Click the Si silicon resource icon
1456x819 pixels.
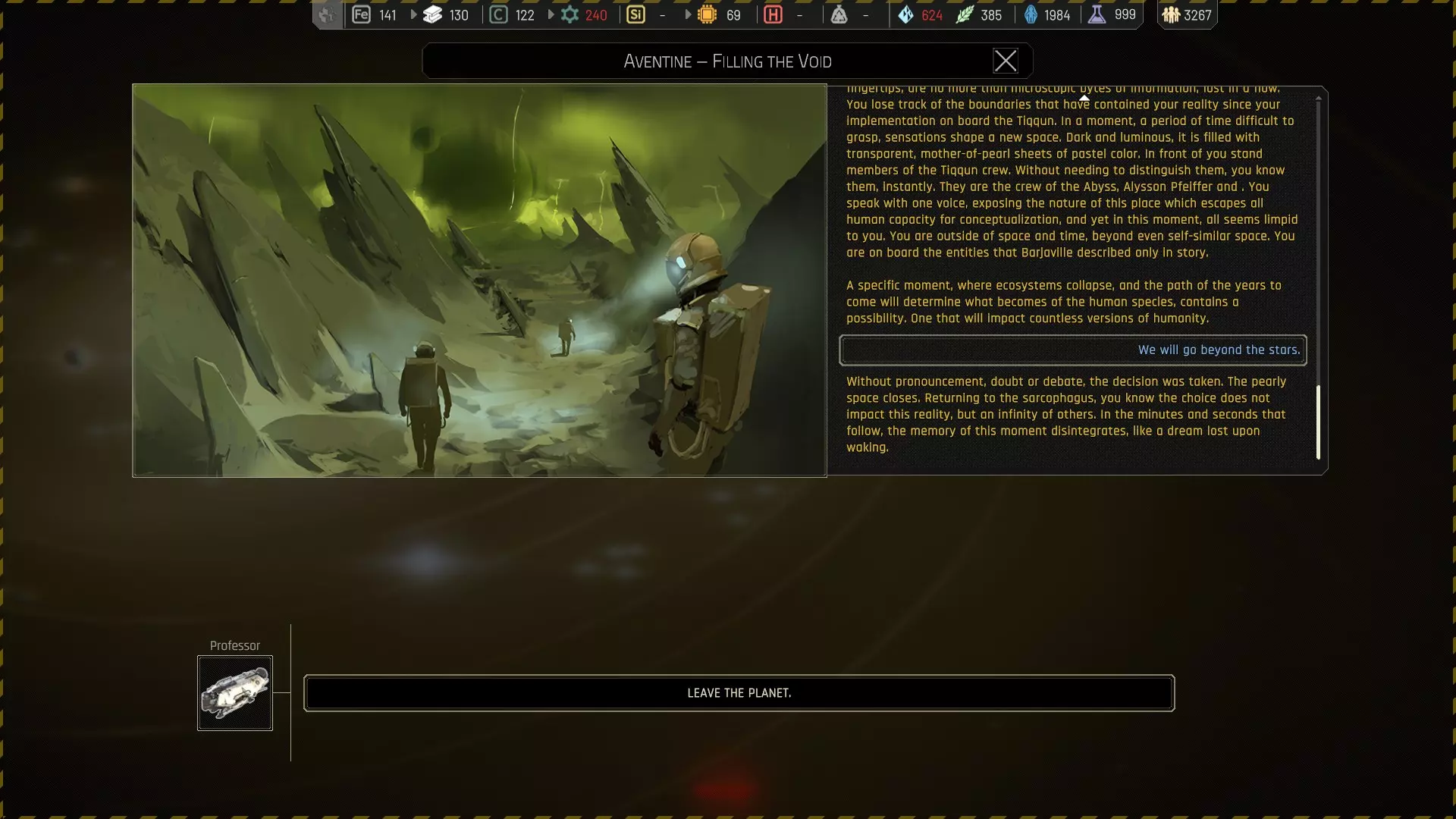click(635, 14)
